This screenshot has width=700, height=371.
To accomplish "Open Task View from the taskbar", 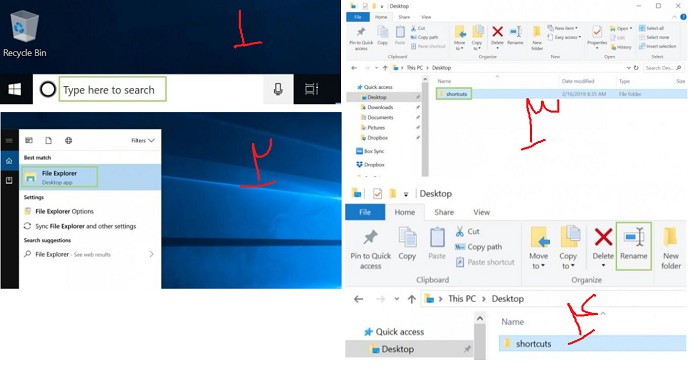I will coord(311,89).
